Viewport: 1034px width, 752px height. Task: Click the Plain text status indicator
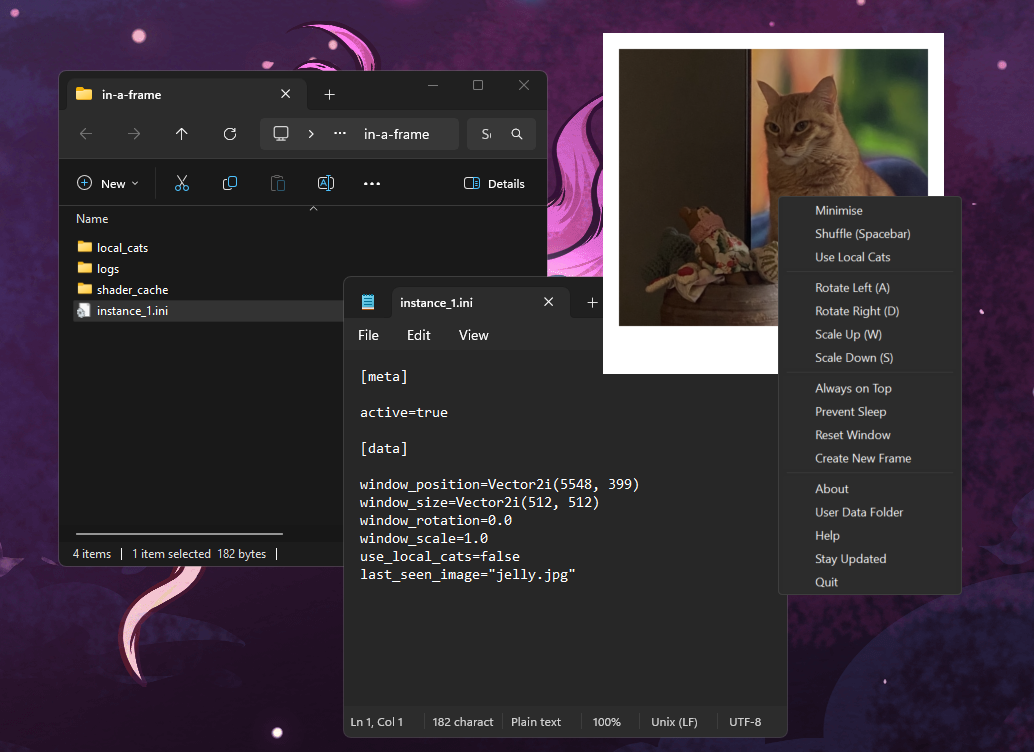pyautogui.click(x=535, y=722)
